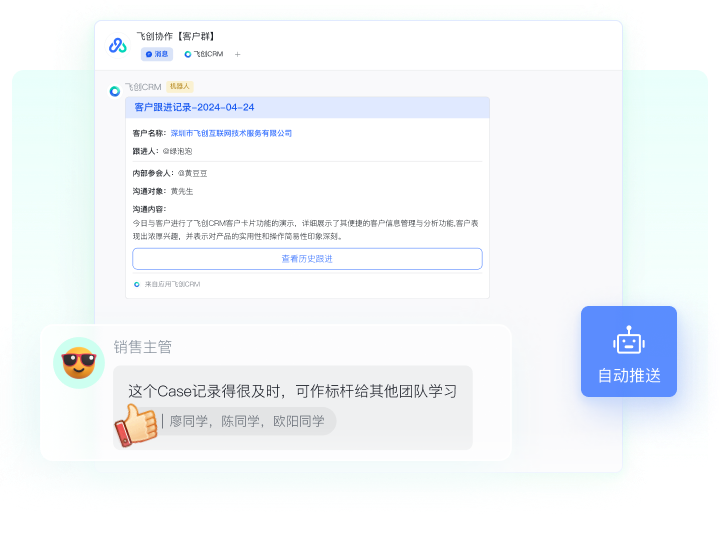720x540 pixels.
Task: Click the sunglasses emoji avatar of 销售主管
Action: click(79, 363)
